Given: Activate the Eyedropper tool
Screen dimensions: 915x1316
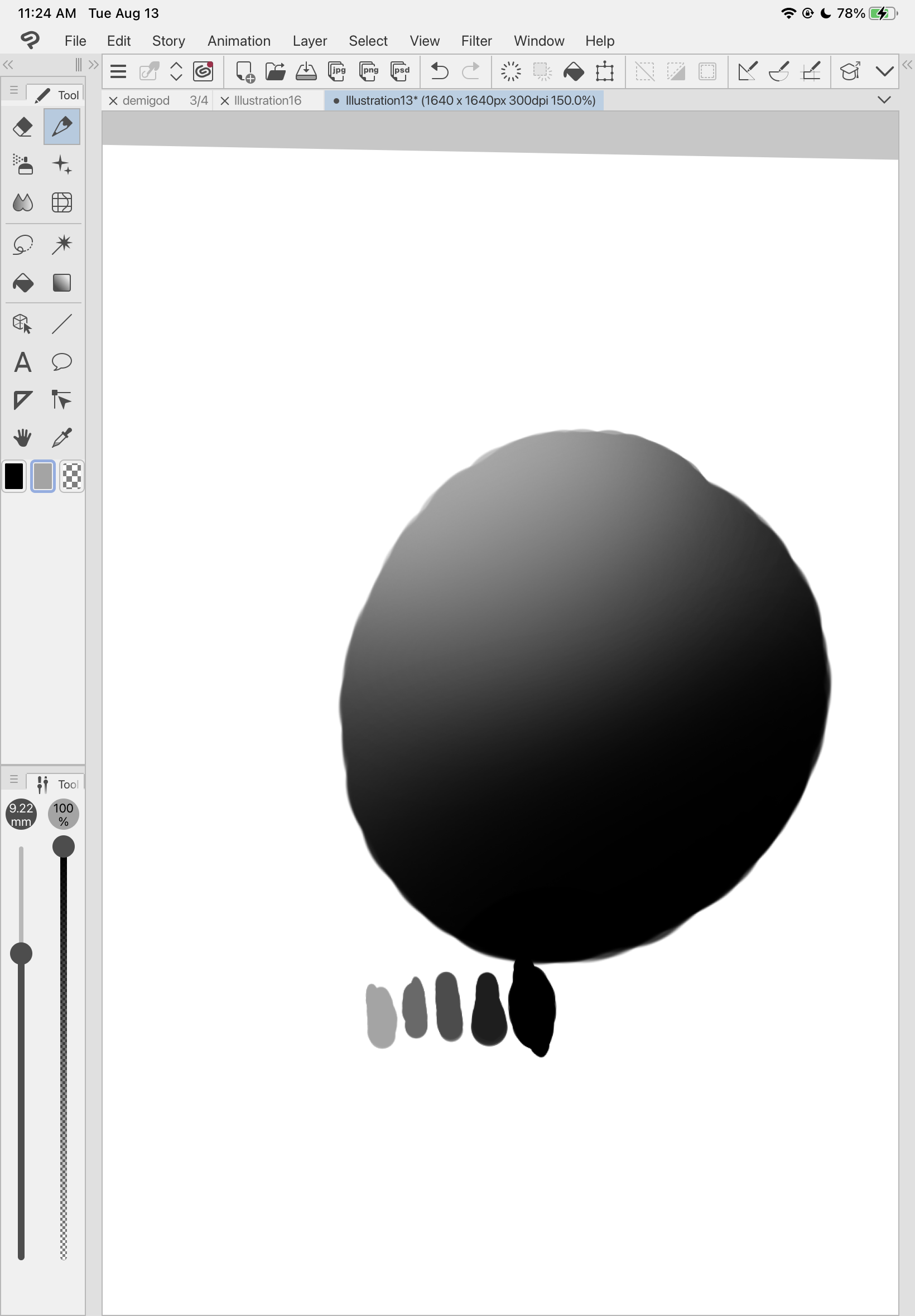Looking at the screenshot, I should coord(61,438).
